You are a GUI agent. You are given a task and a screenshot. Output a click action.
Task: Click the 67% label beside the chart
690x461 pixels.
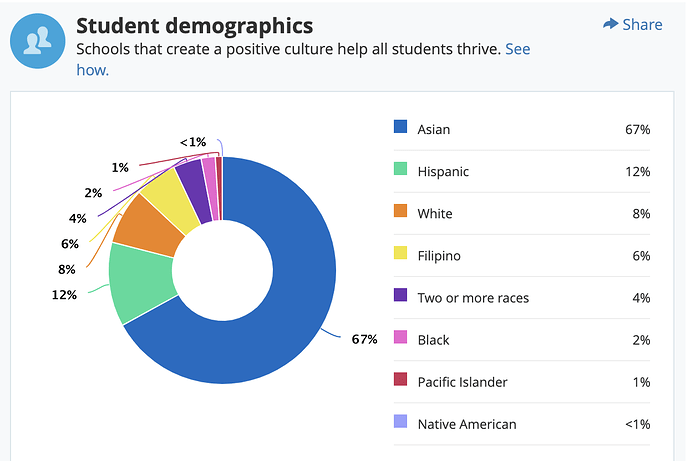pyautogui.click(x=364, y=339)
